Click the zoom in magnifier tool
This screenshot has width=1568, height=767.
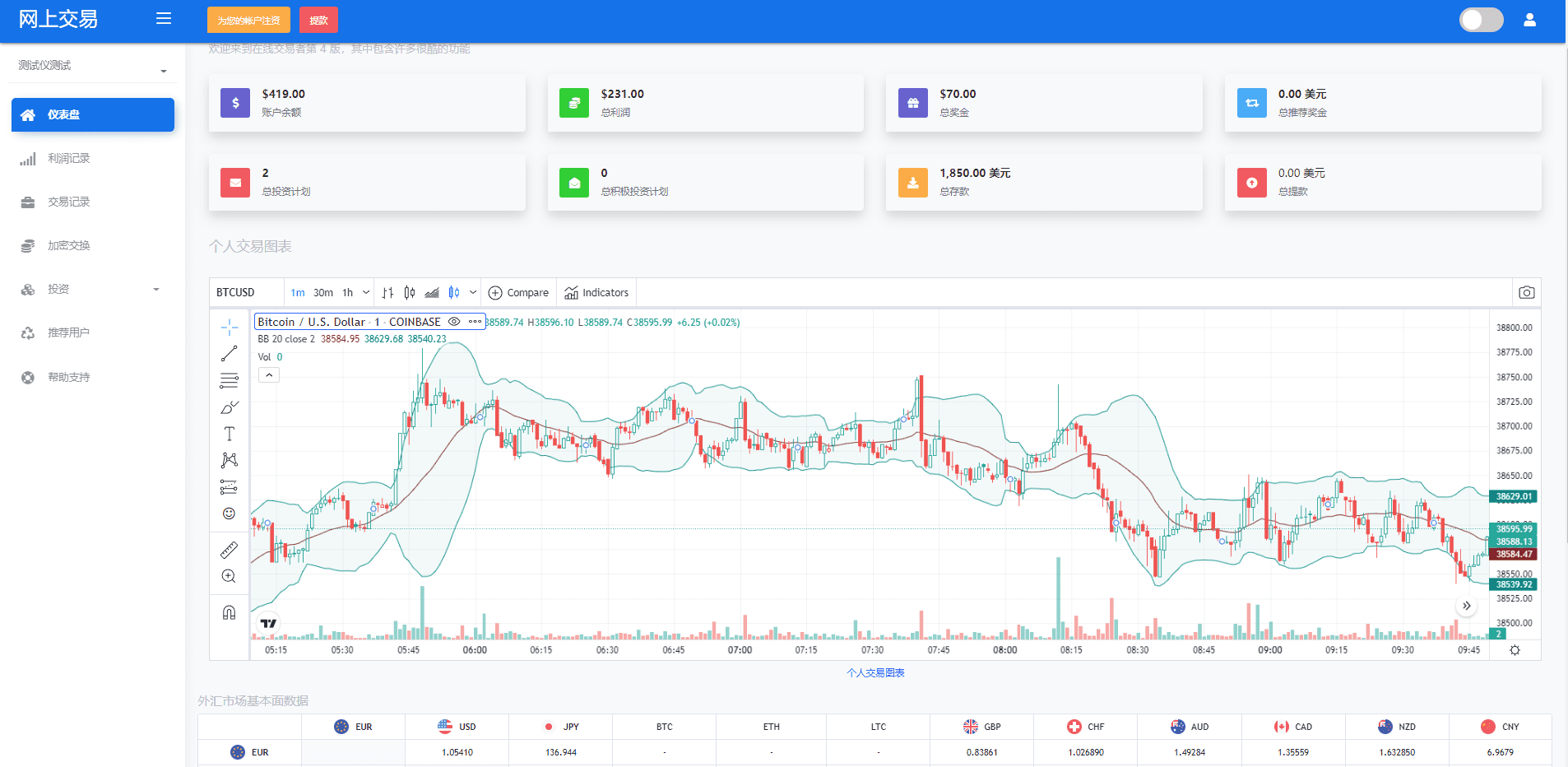coord(229,576)
